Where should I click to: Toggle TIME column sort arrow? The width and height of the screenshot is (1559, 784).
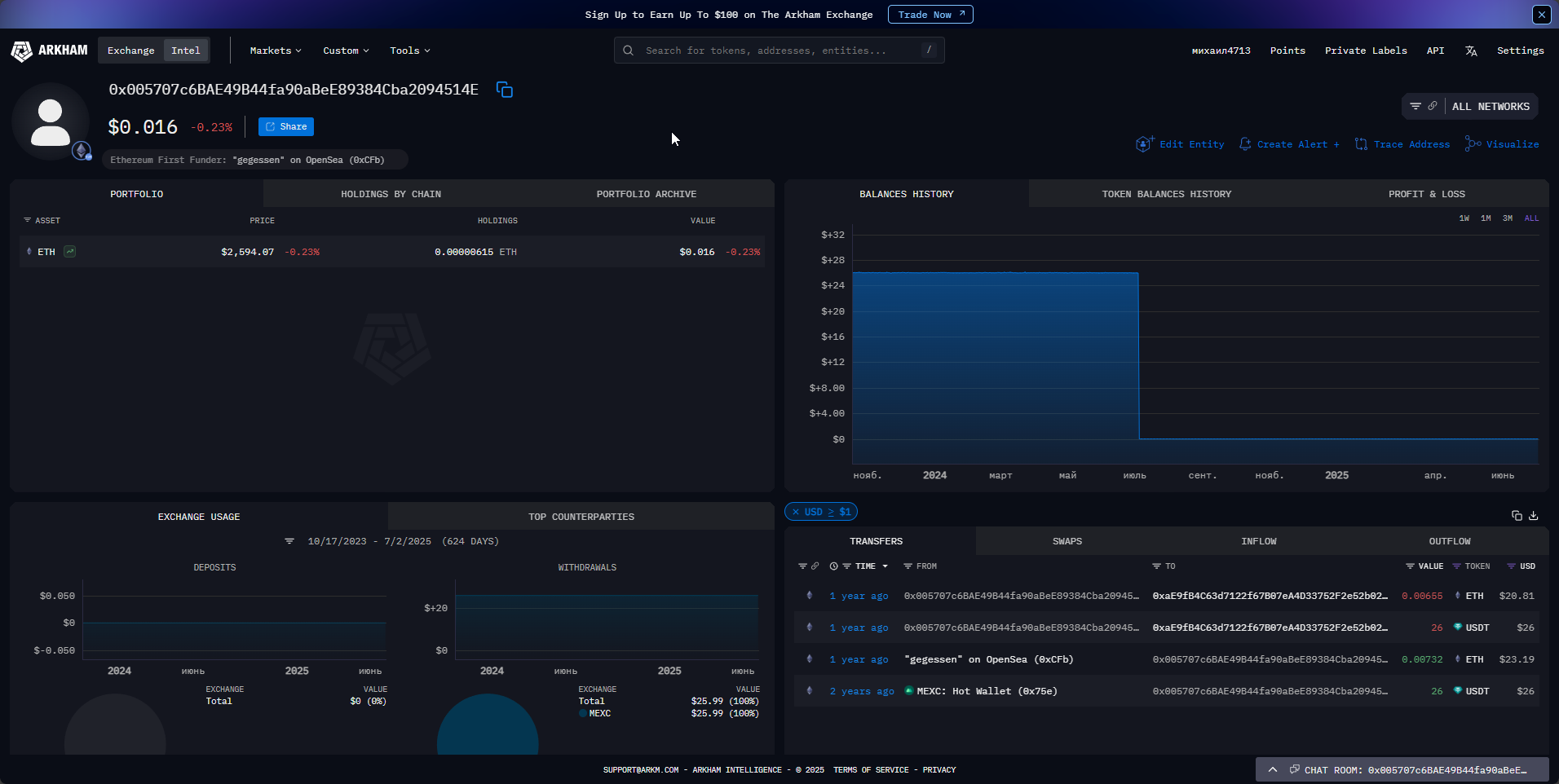click(x=885, y=566)
